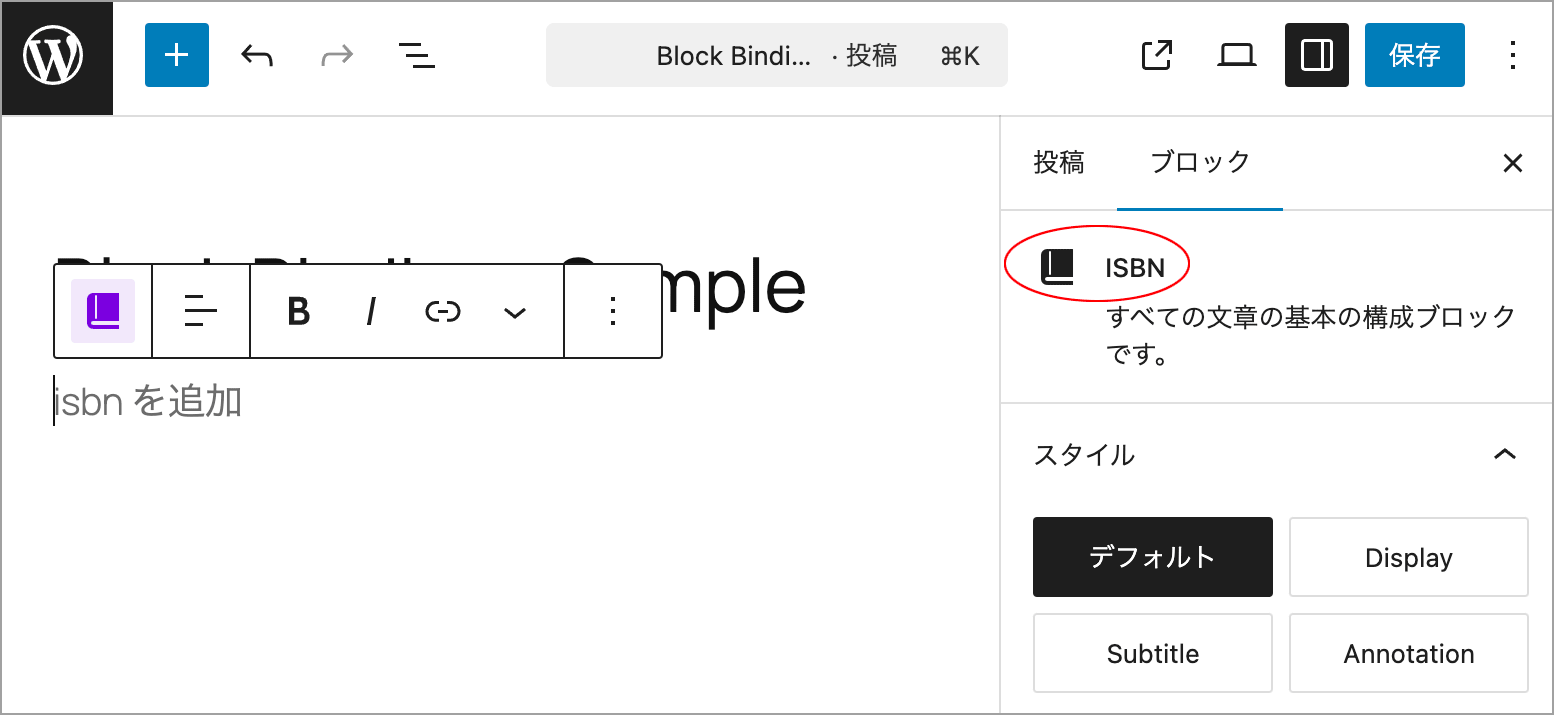
Task: Insert a link with the link icon
Action: coord(443,311)
